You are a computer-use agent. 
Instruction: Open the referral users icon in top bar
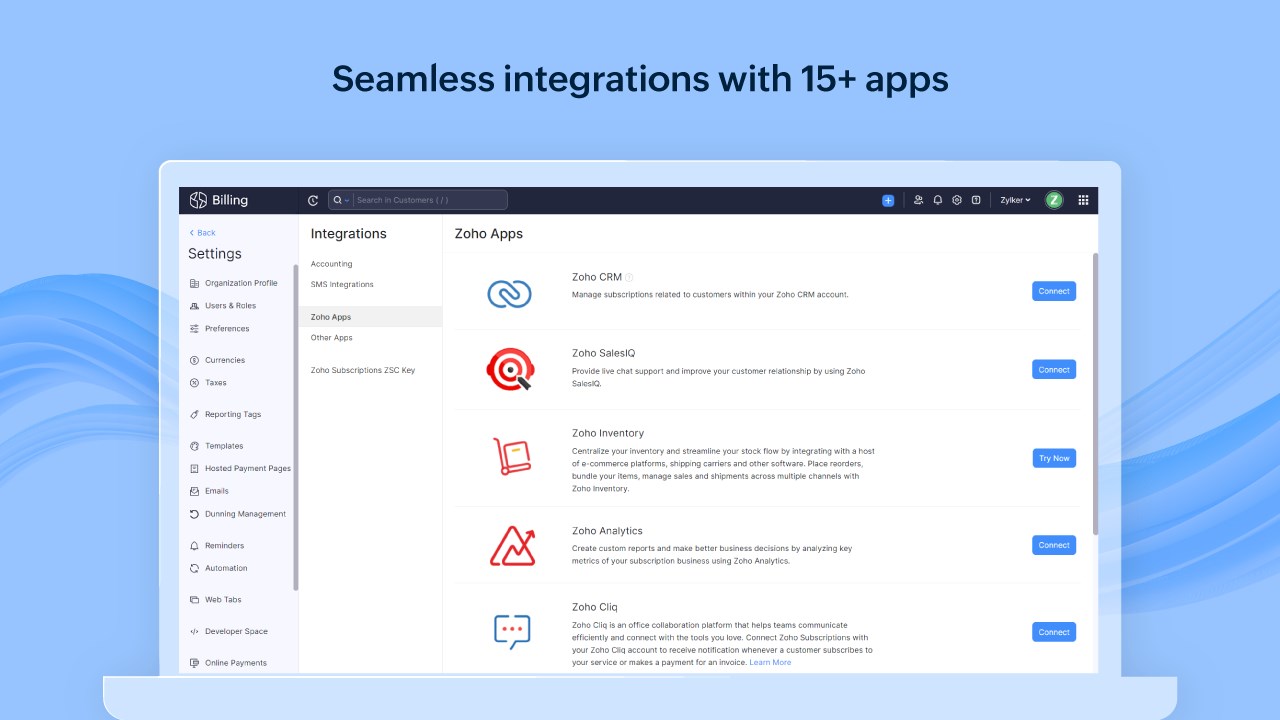click(919, 200)
